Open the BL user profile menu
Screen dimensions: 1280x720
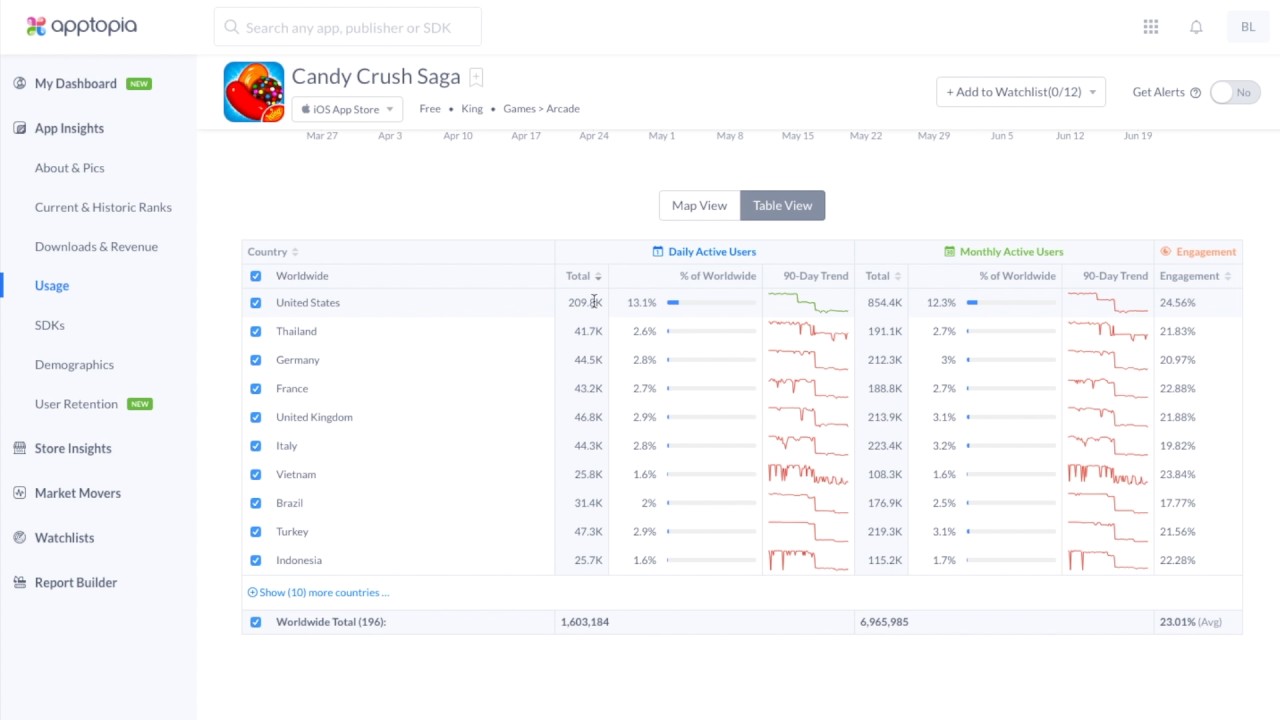1248,27
